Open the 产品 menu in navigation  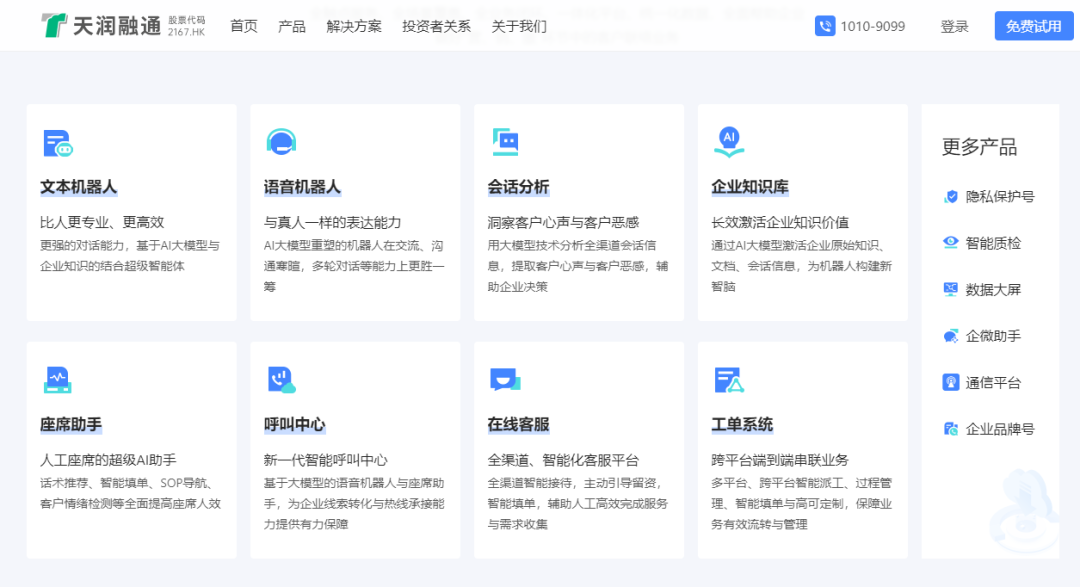(291, 26)
